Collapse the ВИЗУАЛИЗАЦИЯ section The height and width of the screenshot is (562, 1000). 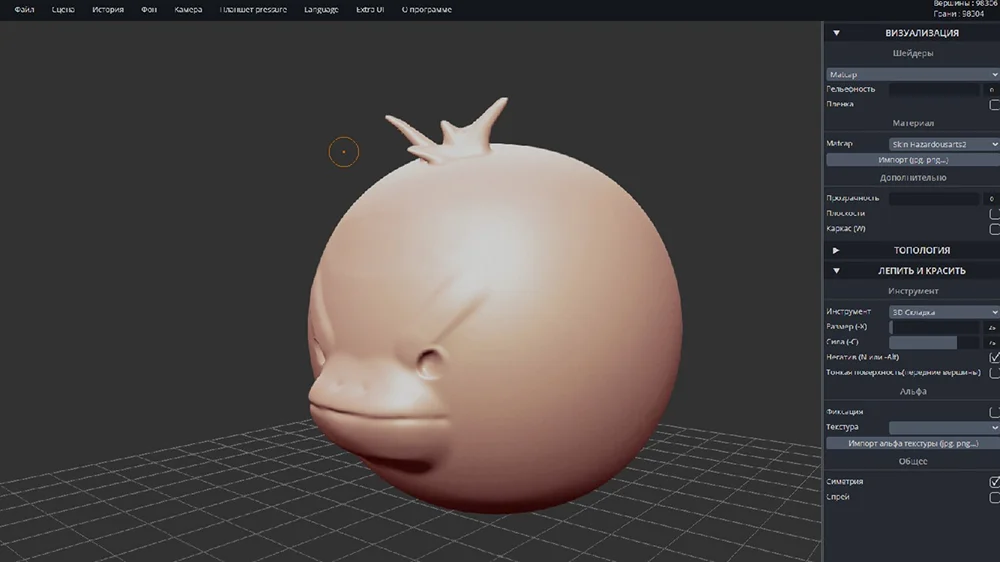pyautogui.click(x=836, y=33)
